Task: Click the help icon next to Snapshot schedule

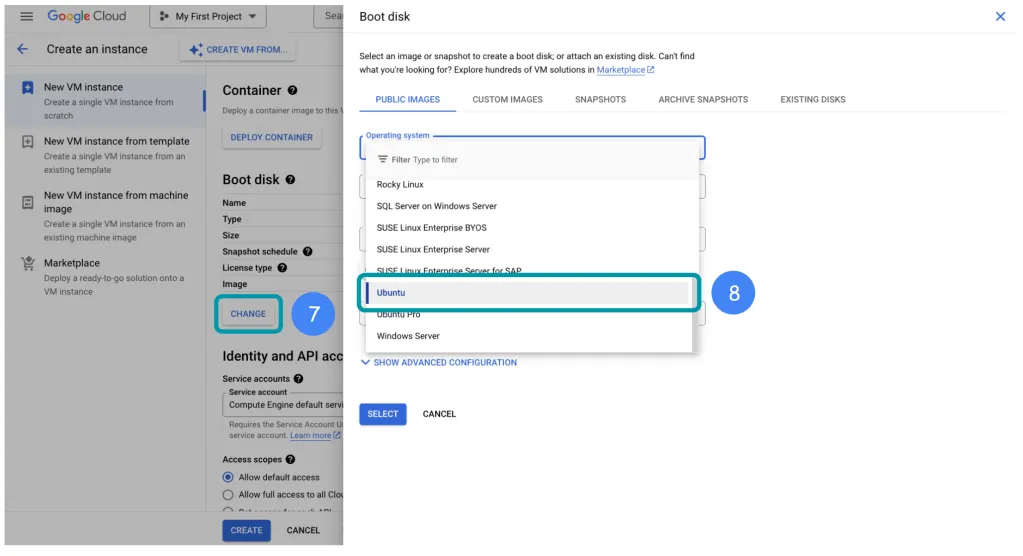Action: pyautogui.click(x=308, y=252)
